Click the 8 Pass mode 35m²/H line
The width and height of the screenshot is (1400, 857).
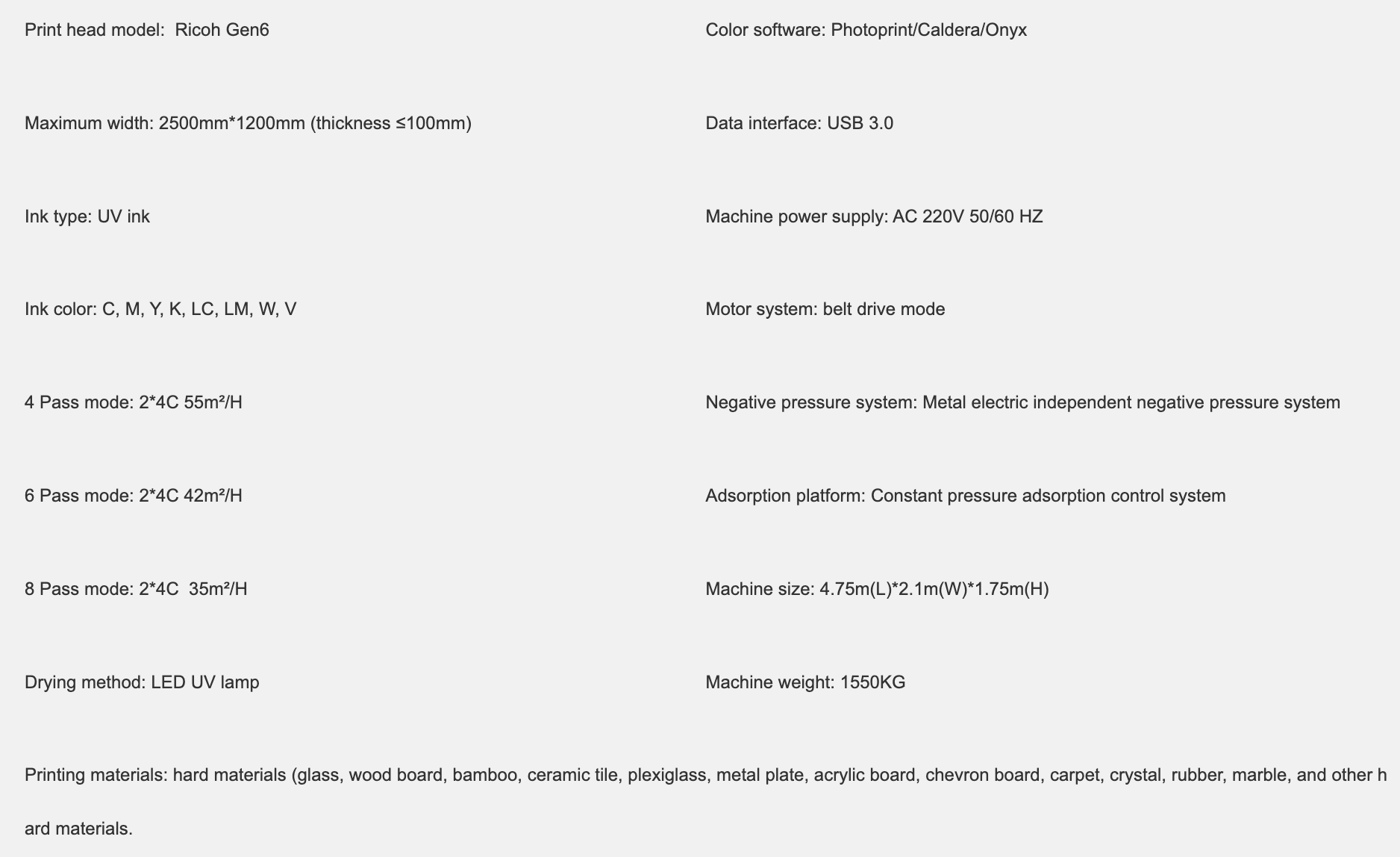pos(135,589)
